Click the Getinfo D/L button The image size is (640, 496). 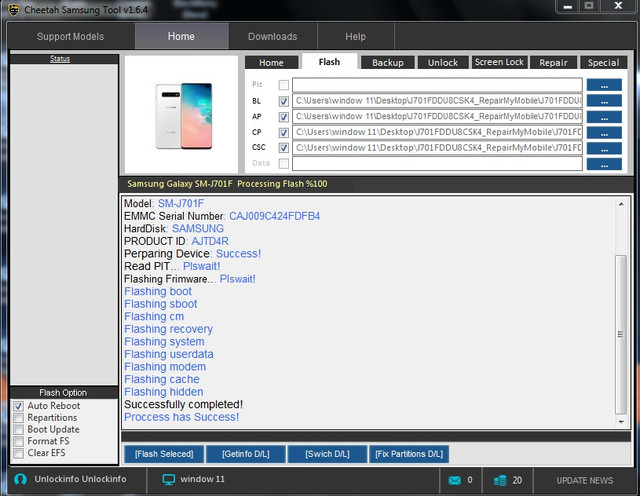(246, 454)
